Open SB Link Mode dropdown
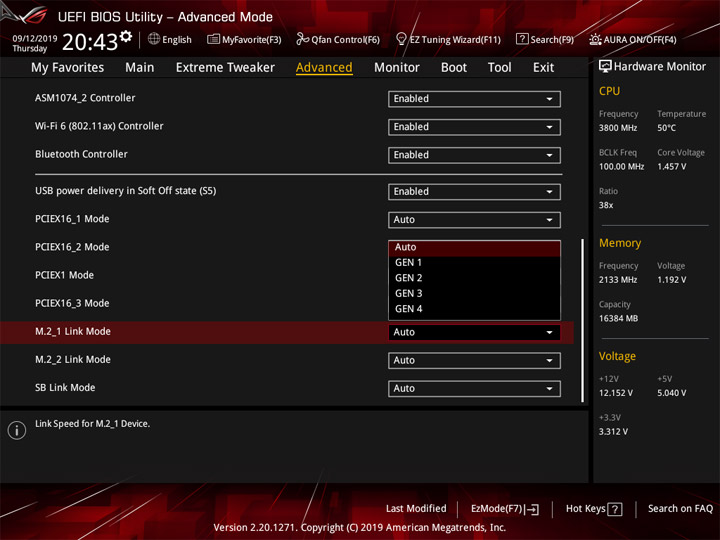Image resolution: width=720 pixels, height=540 pixels. click(474, 388)
